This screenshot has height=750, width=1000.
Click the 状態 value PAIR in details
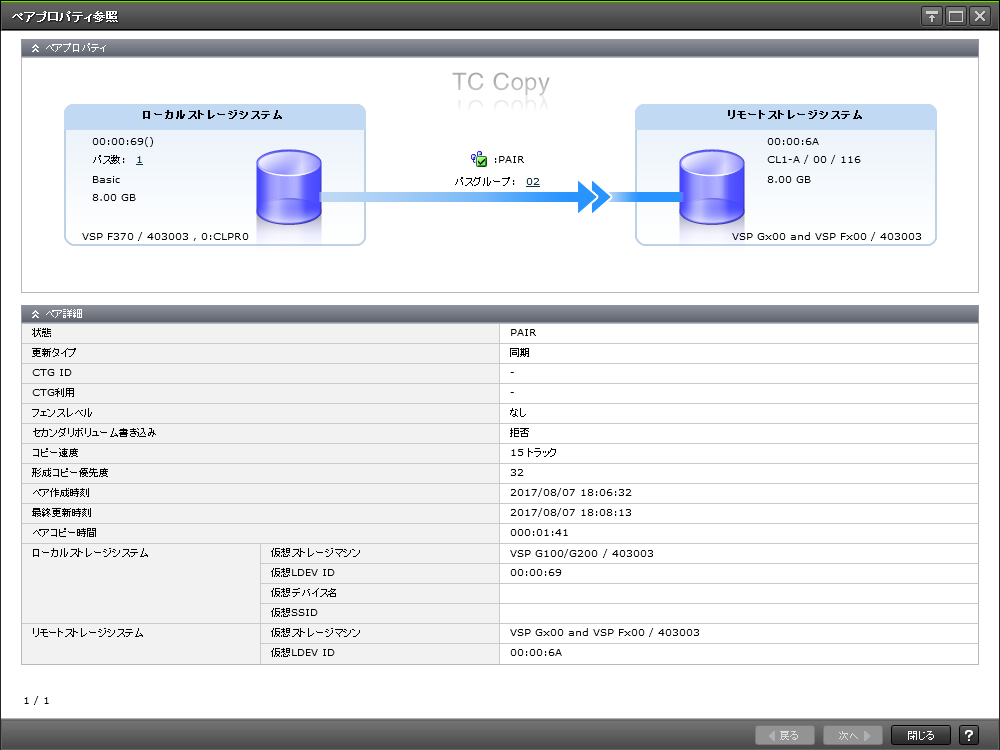pyautogui.click(x=523, y=332)
